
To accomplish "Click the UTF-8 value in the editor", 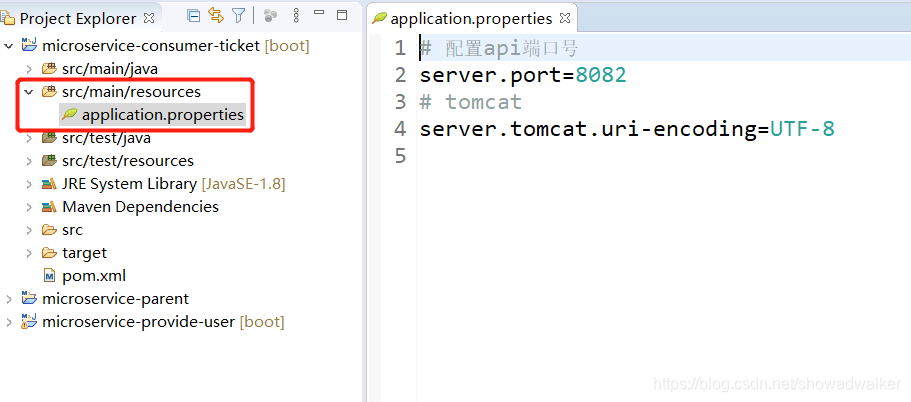I will coord(803,129).
